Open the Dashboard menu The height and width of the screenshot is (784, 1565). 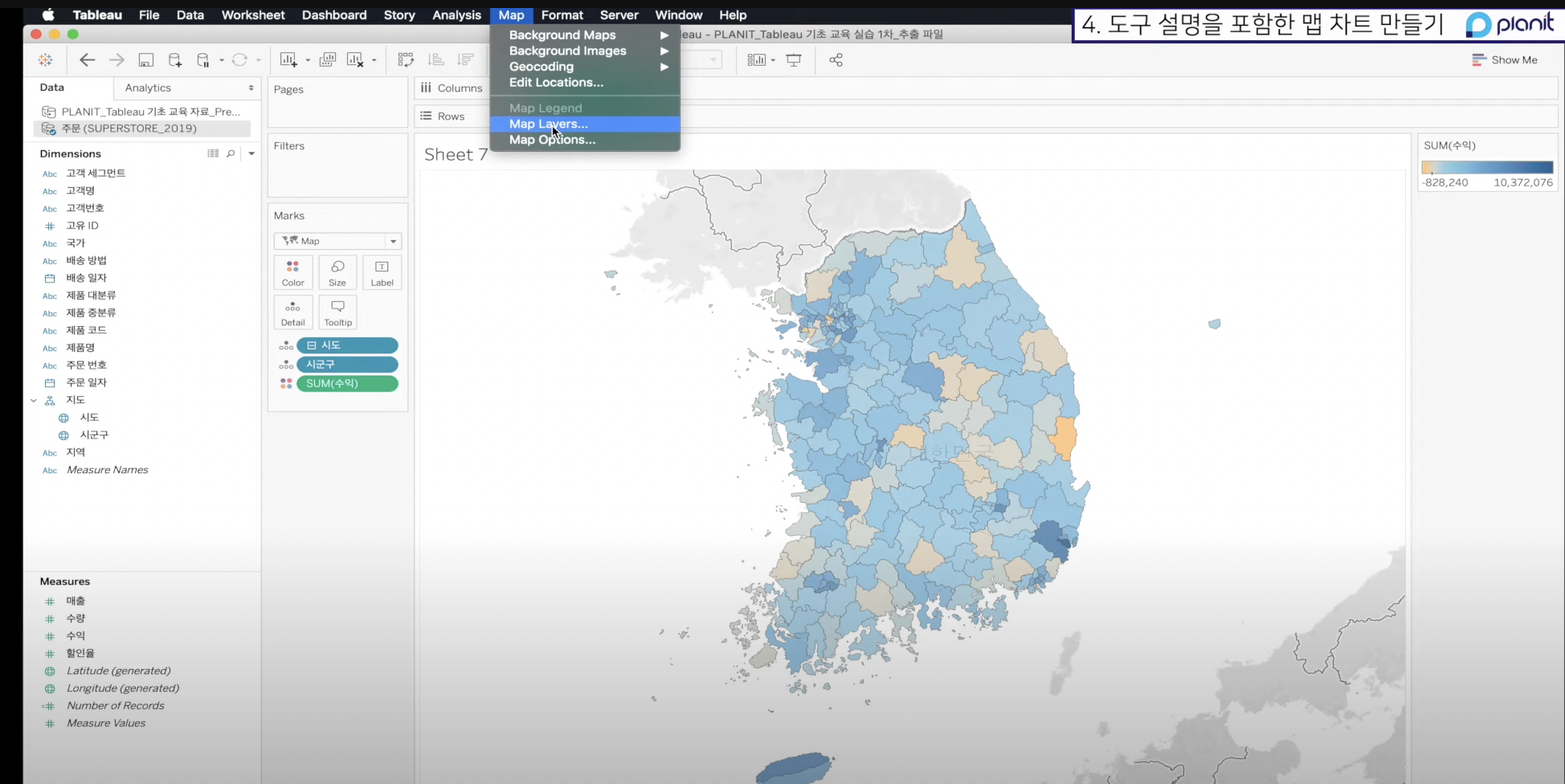point(334,14)
